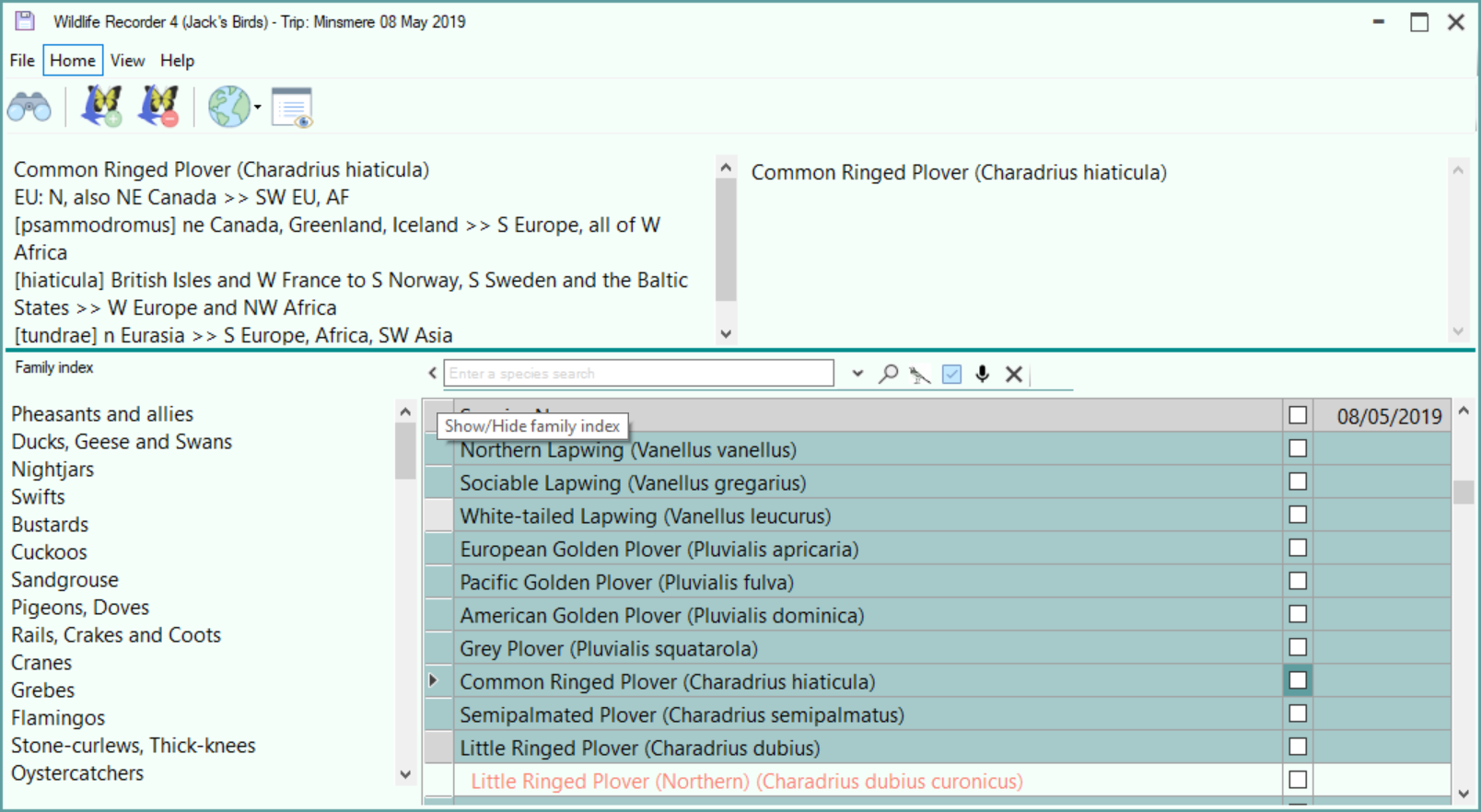Viewport: 1481px width, 812px height.
Task: Tick the header checkbox beside 08/05/2019
Action: [x=1298, y=415]
